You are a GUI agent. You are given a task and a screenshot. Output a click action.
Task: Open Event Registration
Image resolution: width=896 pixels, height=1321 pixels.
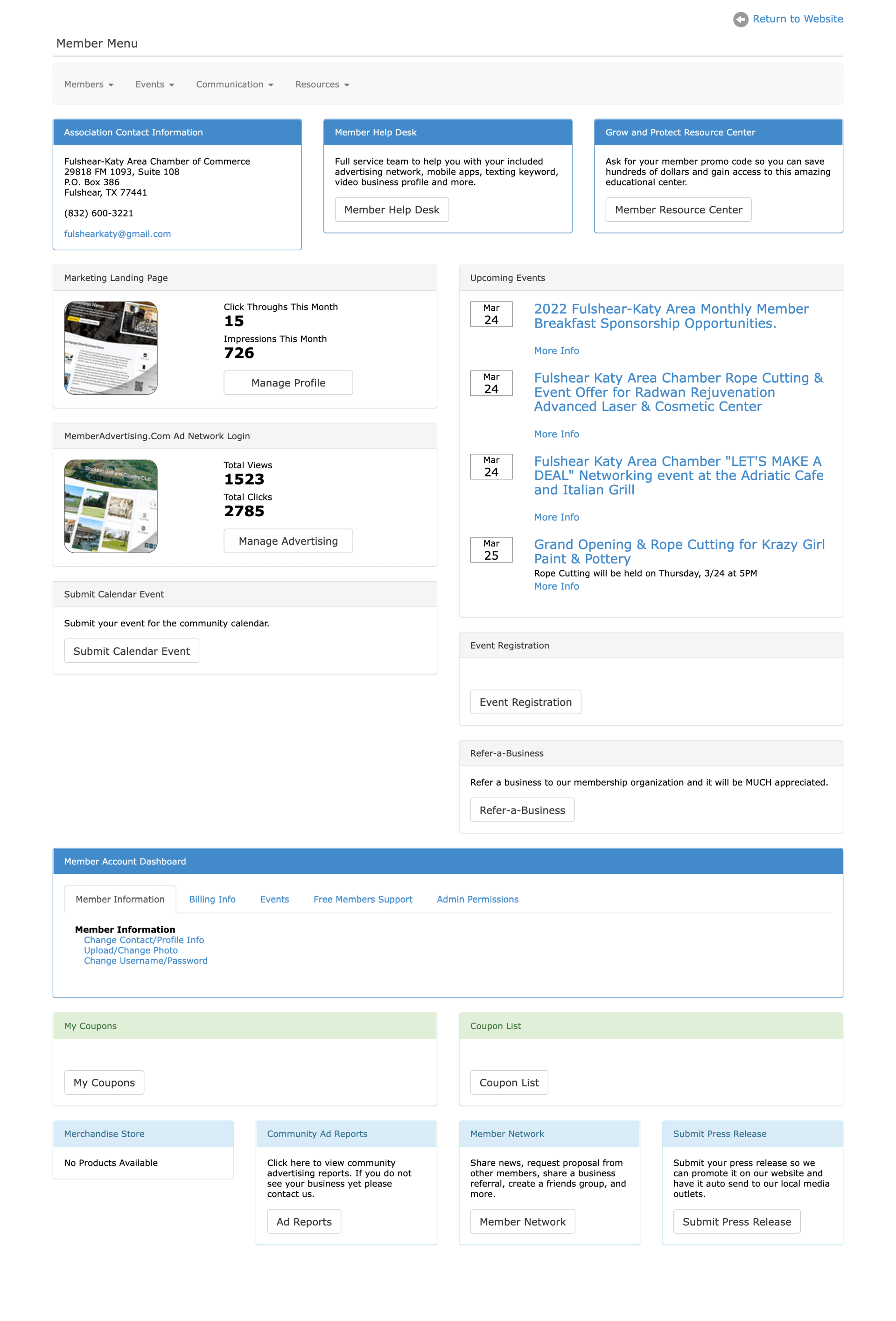(525, 702)
